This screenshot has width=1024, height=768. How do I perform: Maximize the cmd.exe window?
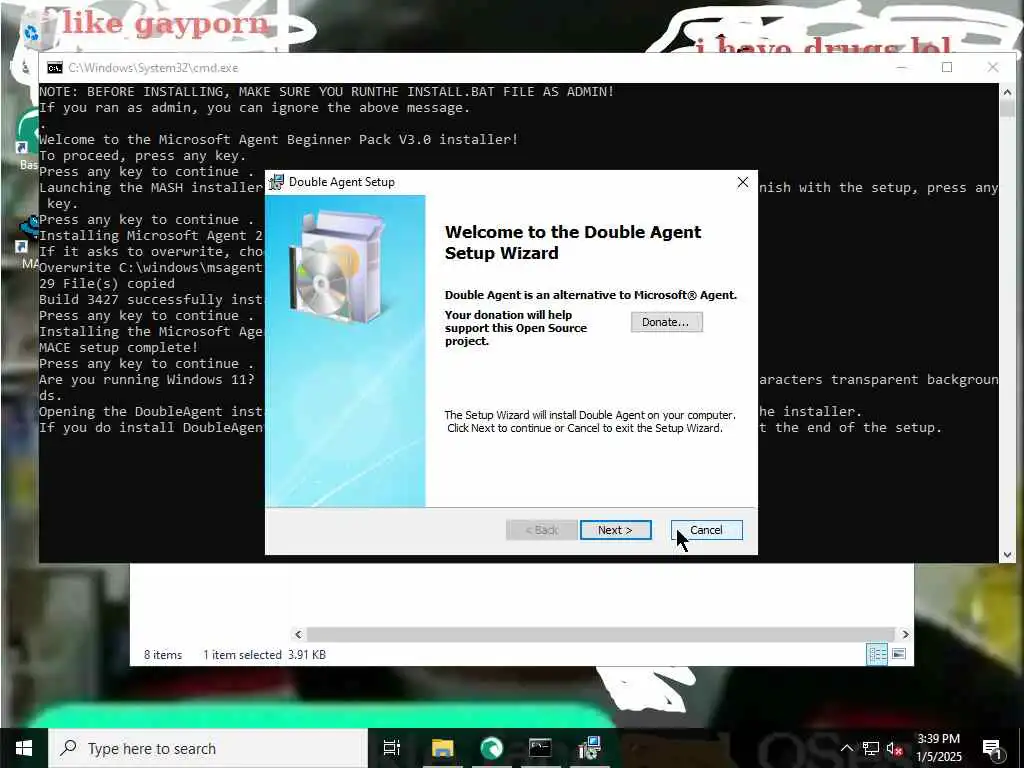(x=947, y=67)
